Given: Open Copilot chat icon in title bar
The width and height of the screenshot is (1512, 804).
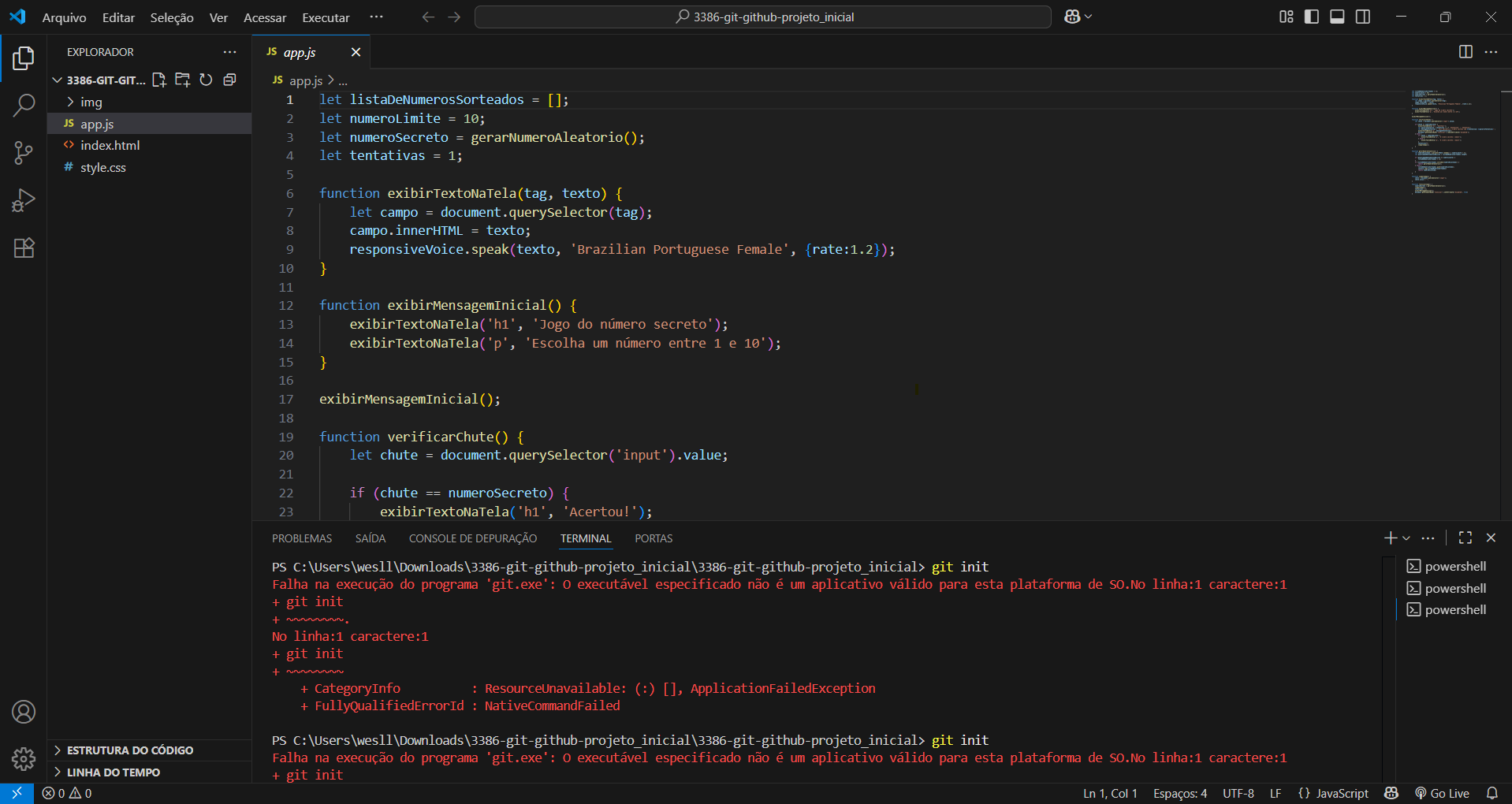Looking at the screenshot, I should [1072, 17].
